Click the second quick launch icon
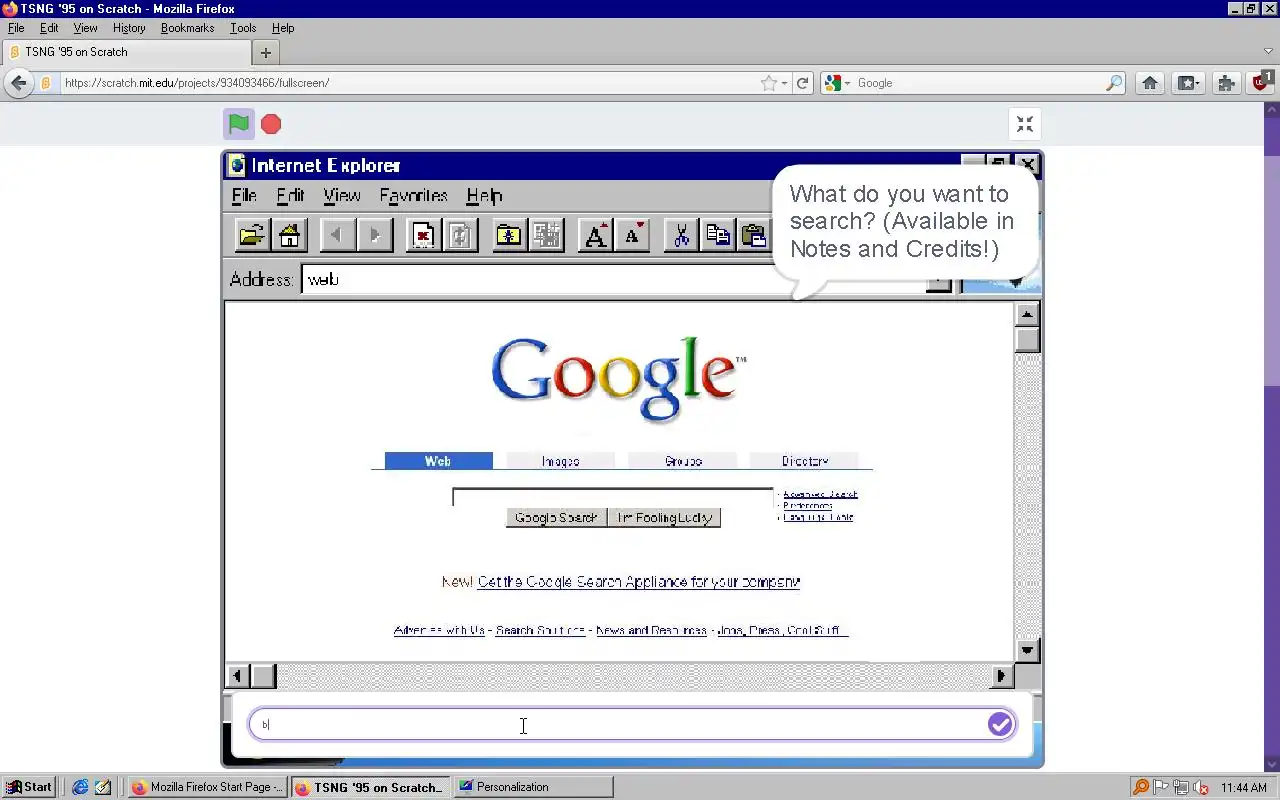Screen dimensions: 1280x800 [x=103, y=787]
